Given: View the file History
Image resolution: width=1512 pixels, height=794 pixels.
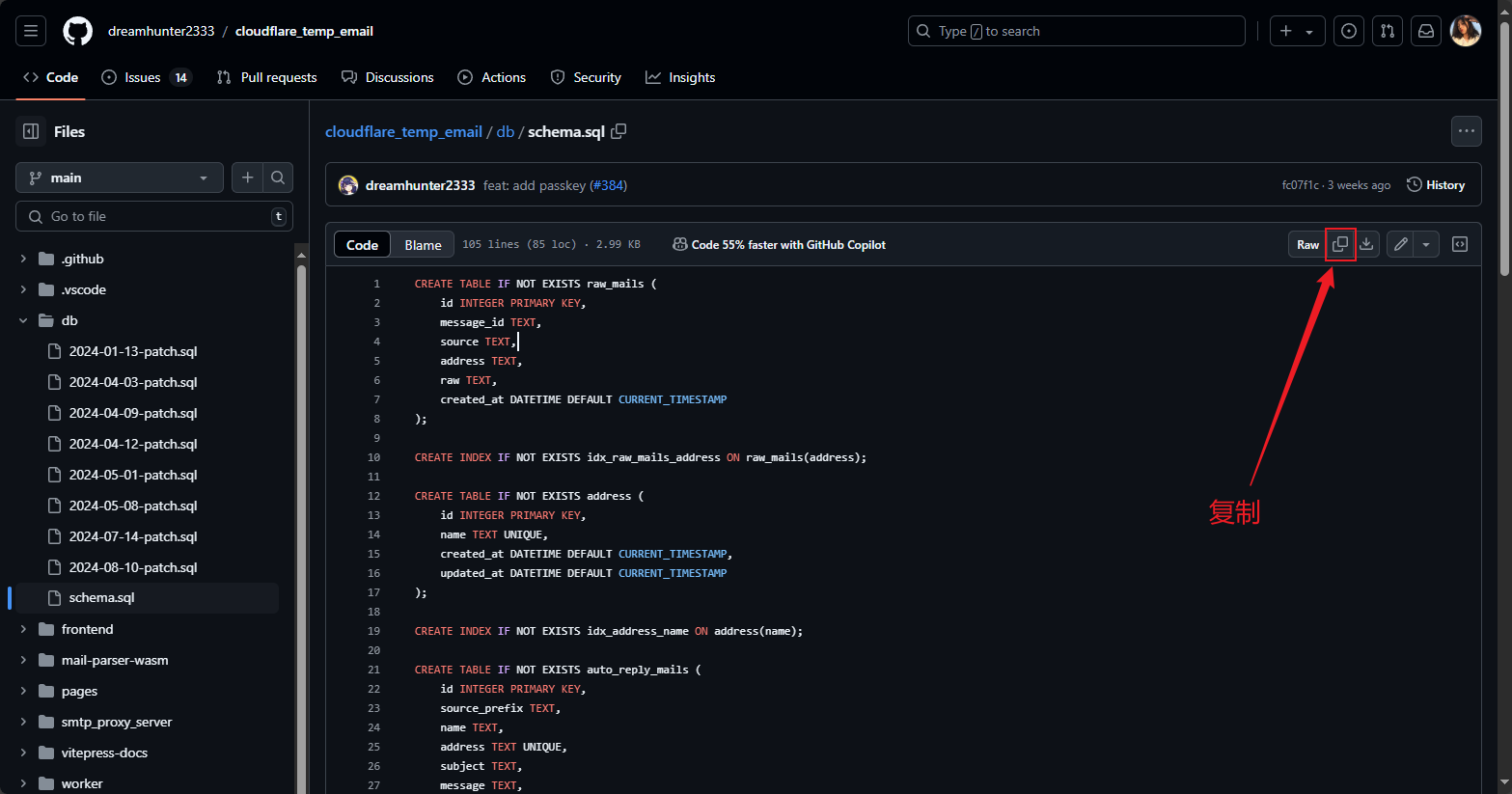Looking at the screenshot, I should [x=1436, y=185].
